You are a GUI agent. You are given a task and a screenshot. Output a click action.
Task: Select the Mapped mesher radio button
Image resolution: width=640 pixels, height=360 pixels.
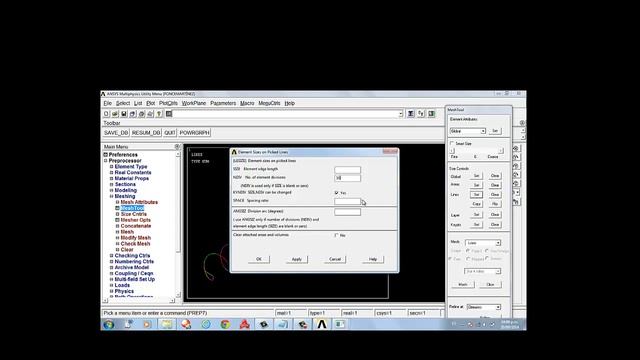[468, 259]
